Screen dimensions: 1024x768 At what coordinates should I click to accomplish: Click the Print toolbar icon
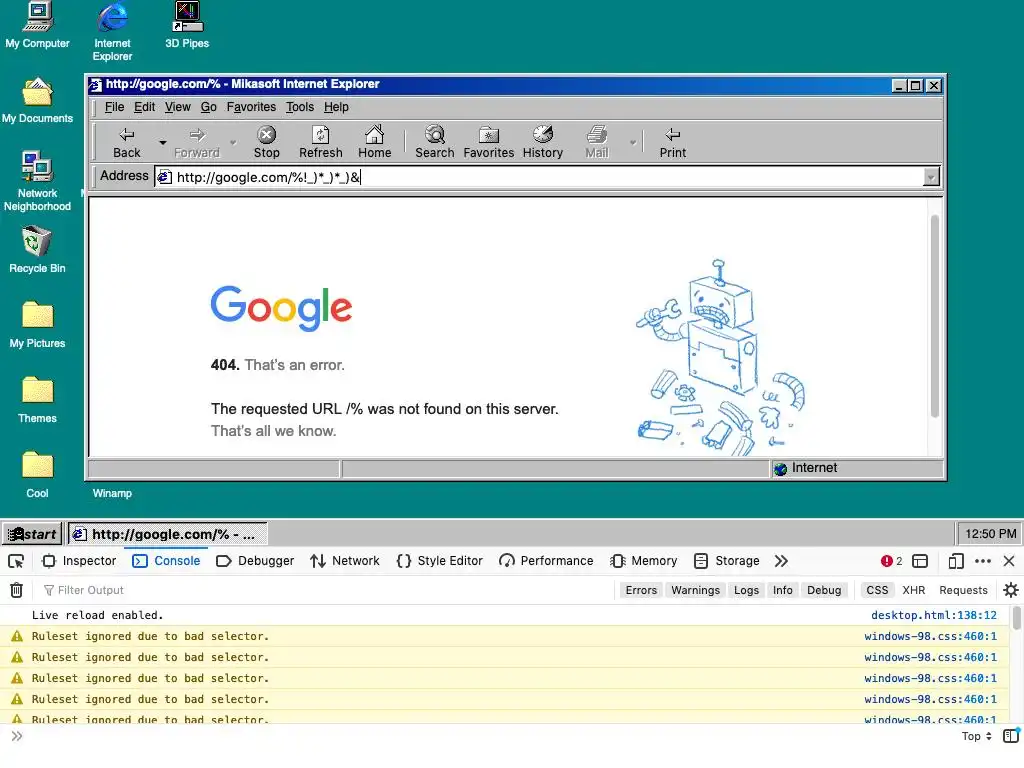tap(673, 142)
